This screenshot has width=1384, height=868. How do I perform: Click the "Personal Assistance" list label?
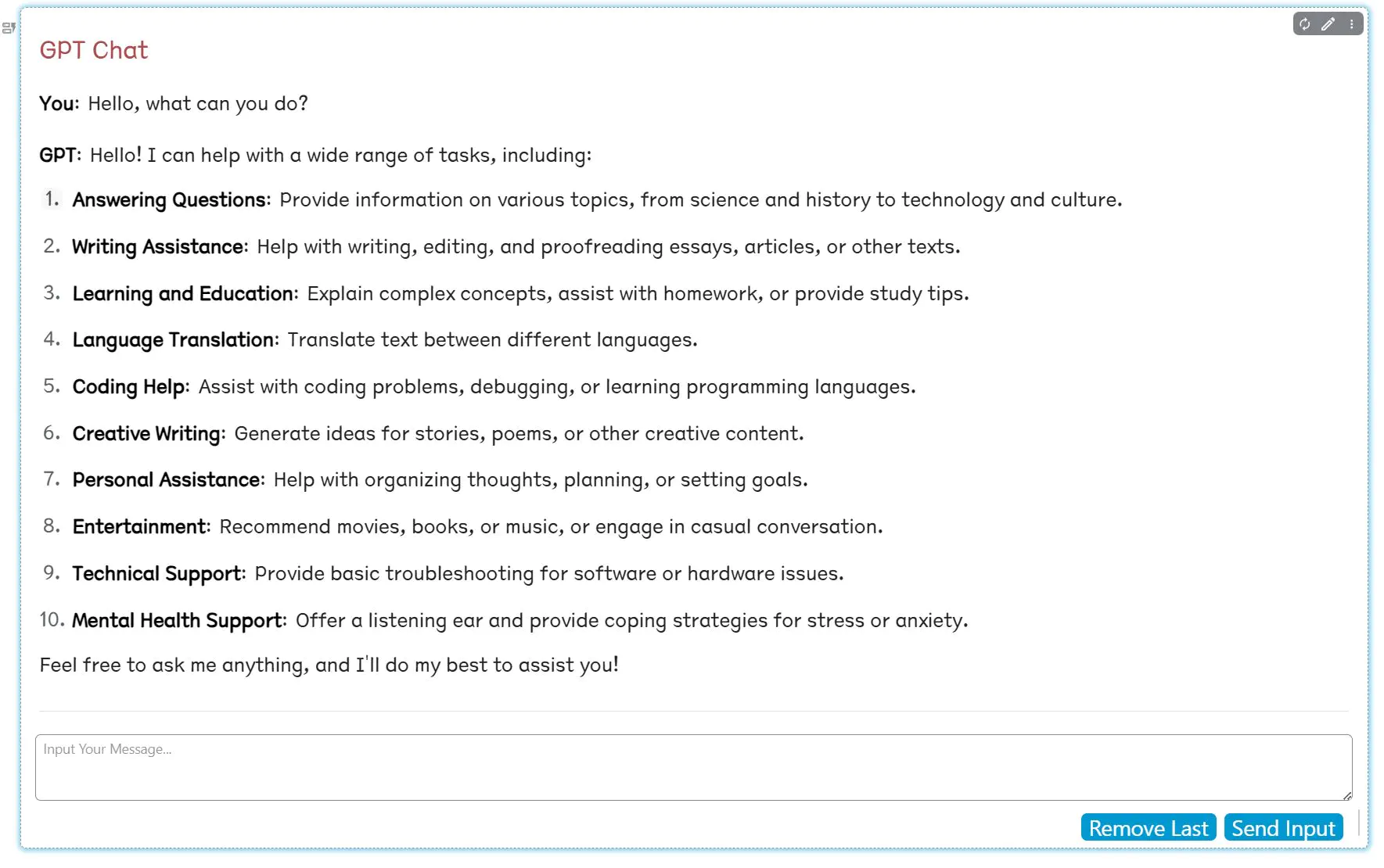tap(167, 480)
